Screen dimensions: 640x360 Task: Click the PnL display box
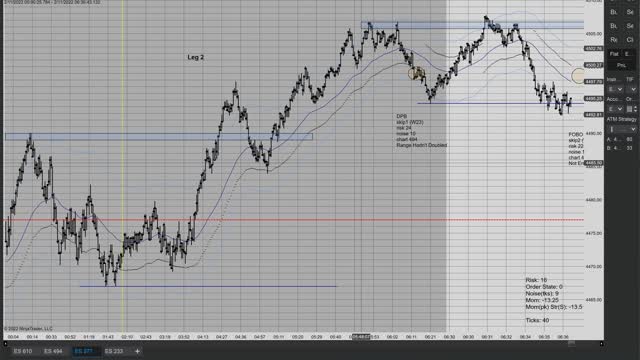[x=622, y=65]
